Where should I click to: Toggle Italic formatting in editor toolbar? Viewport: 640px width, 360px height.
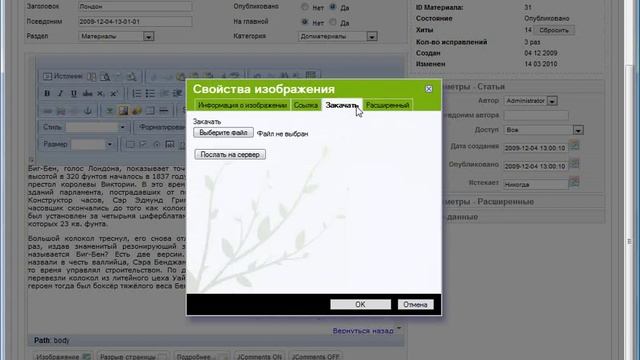pyautogui.click(x=60, y=93)
